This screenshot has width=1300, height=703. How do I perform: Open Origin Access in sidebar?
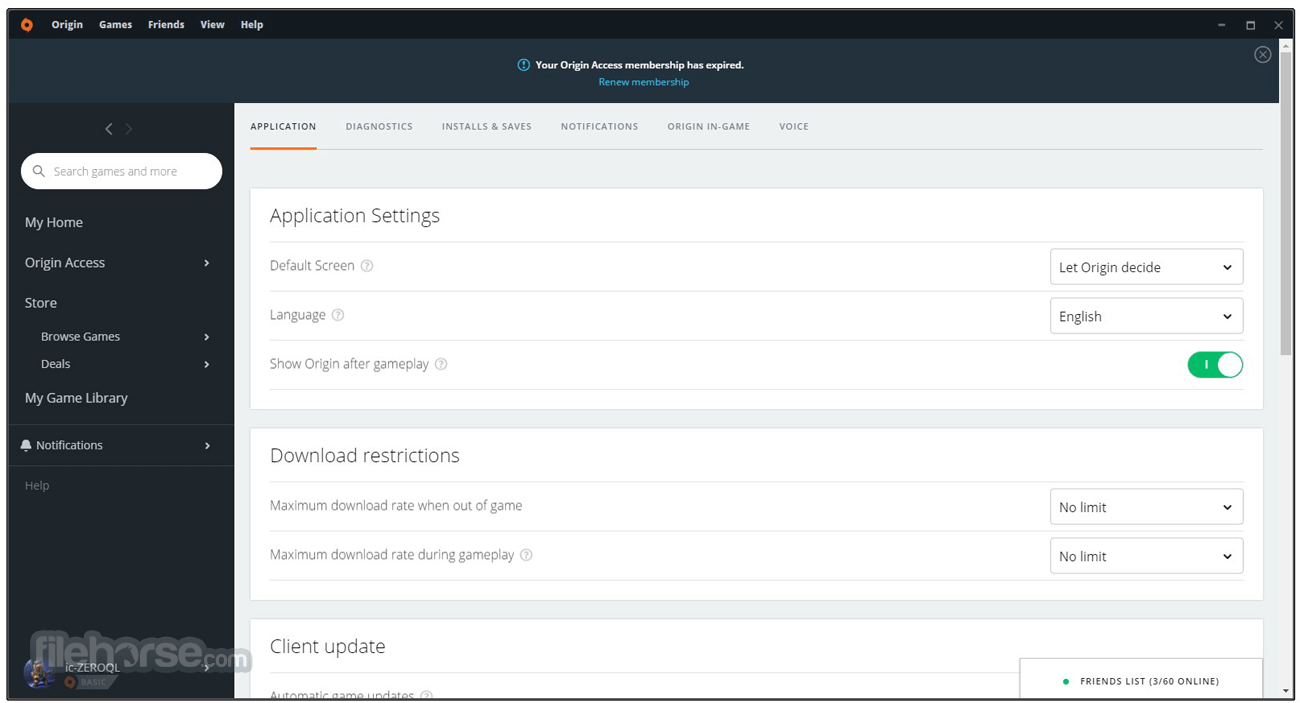click(65, 262)
